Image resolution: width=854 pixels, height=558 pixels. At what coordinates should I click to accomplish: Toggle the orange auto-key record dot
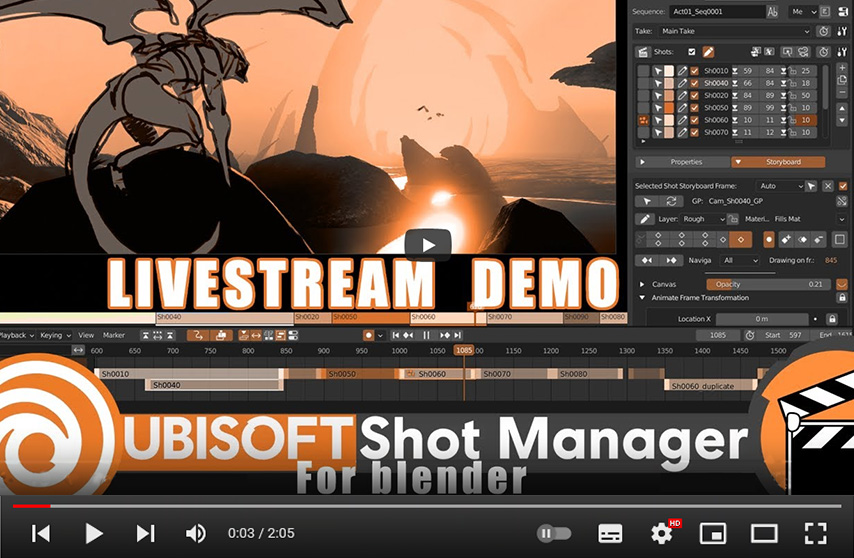(x=769, y=239)
